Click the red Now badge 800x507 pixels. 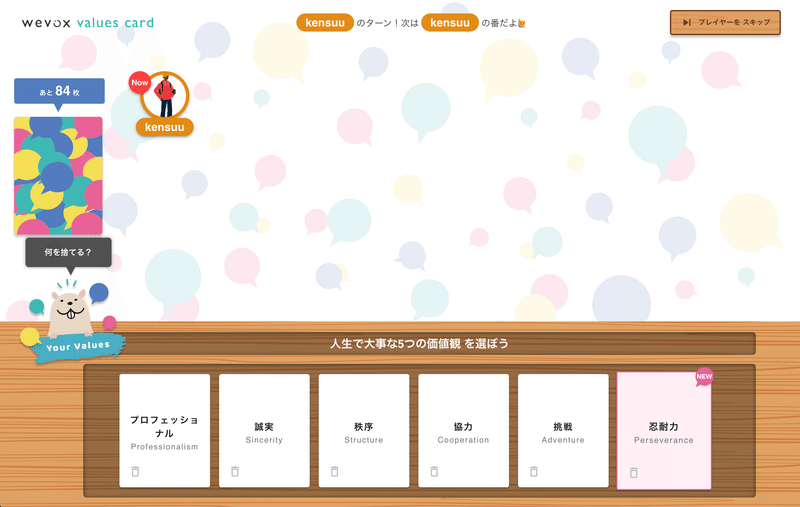tap(139, 83)
